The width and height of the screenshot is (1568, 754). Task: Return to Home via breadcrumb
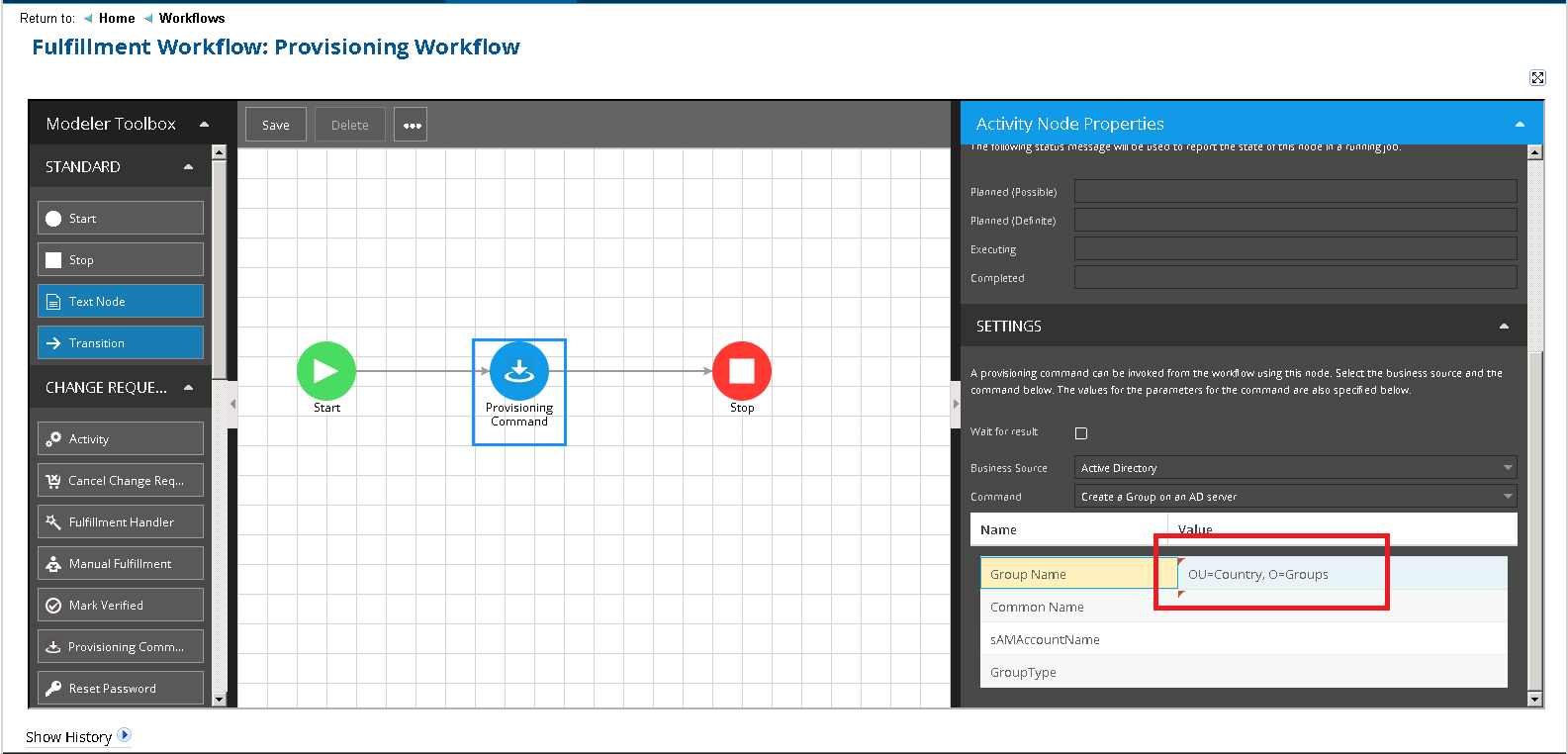117,18
